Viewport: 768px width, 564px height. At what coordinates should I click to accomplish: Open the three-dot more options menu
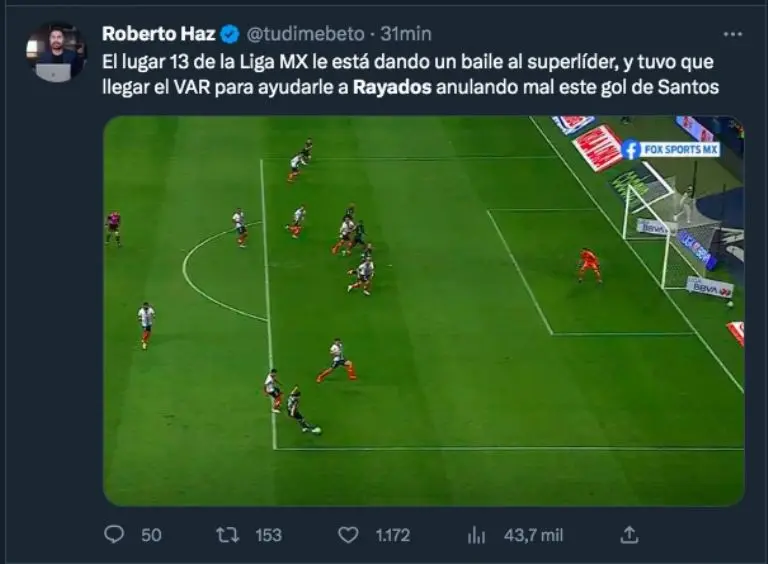tap(733, 34)
